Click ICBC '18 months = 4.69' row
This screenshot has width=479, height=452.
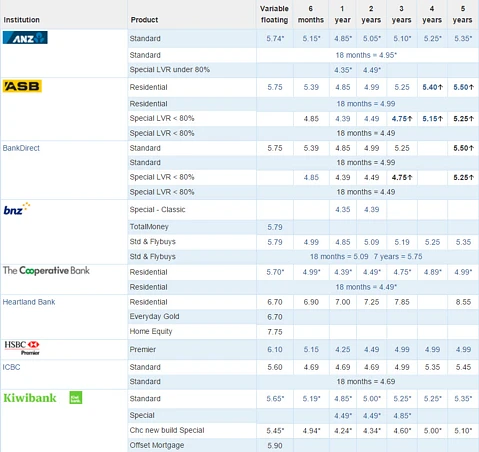(366, 382)
